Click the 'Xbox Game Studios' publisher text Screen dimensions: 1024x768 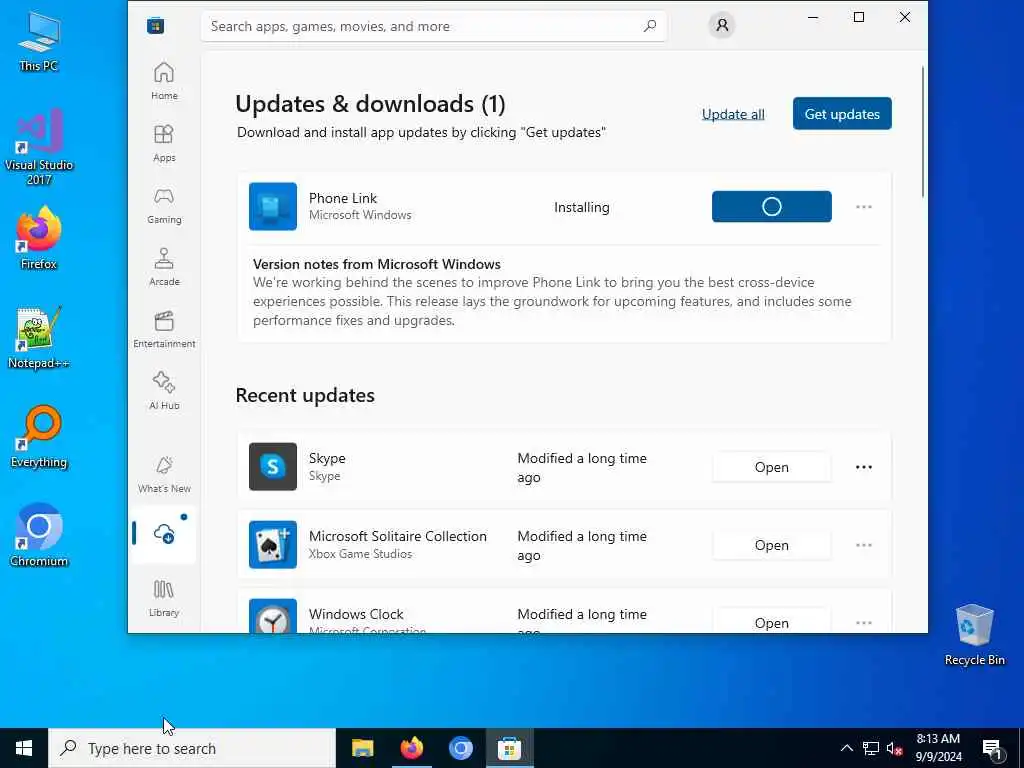(360, 554)
